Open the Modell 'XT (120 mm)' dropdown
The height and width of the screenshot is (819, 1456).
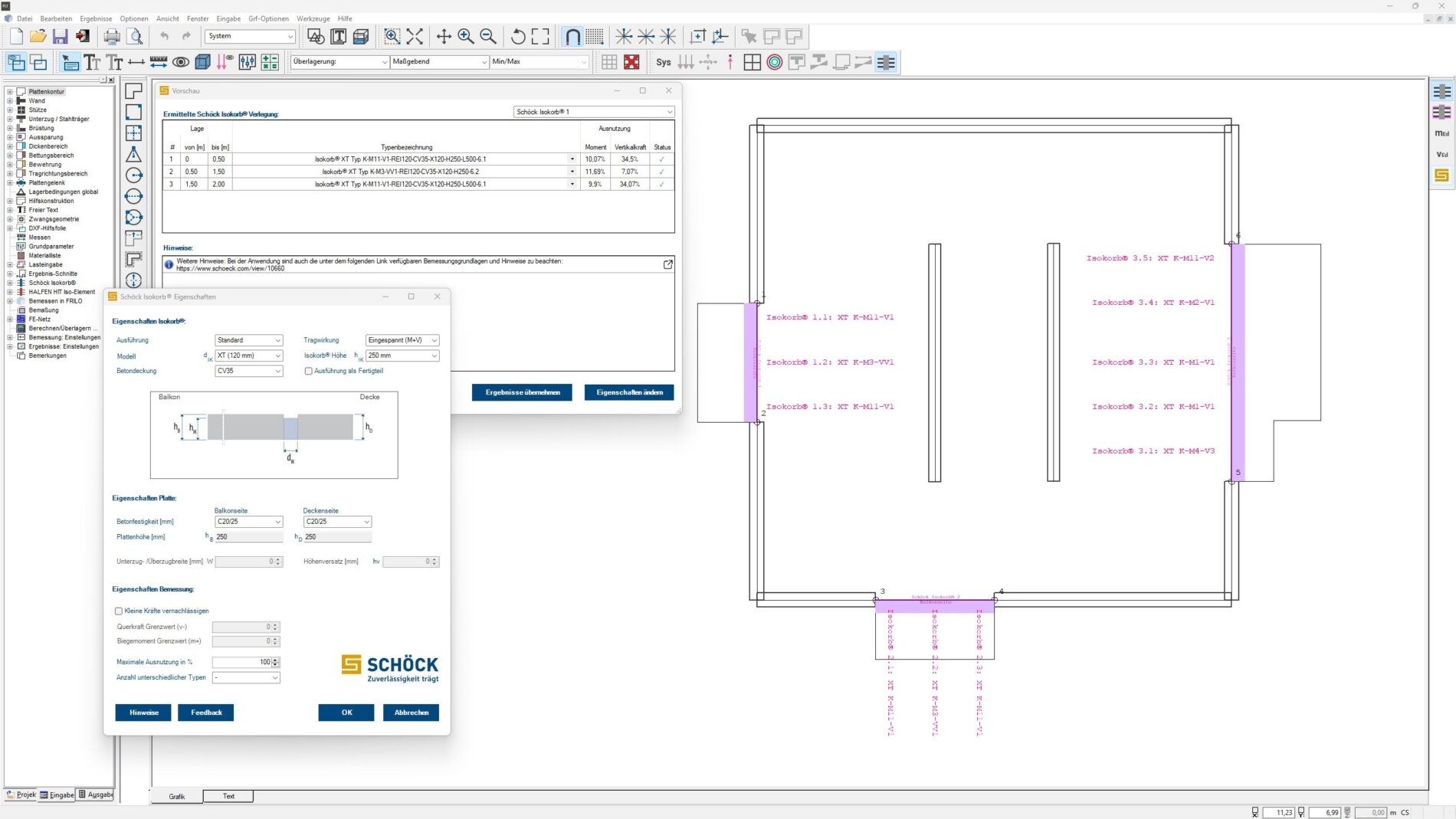pos(249,355)
